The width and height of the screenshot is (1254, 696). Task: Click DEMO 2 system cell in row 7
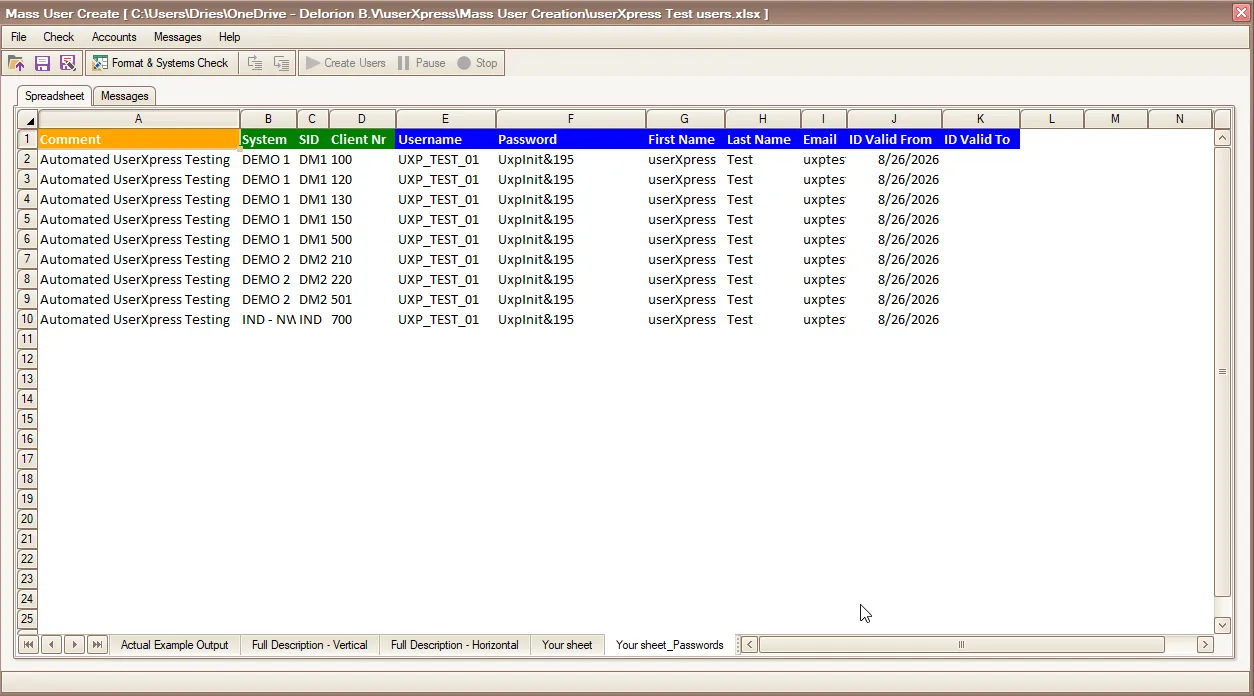pos(268,259)
